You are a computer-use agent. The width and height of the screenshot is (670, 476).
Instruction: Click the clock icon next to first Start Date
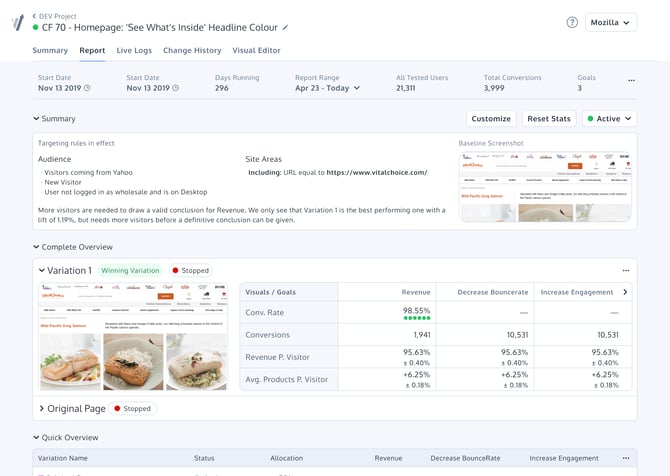[x=87, y=88]
